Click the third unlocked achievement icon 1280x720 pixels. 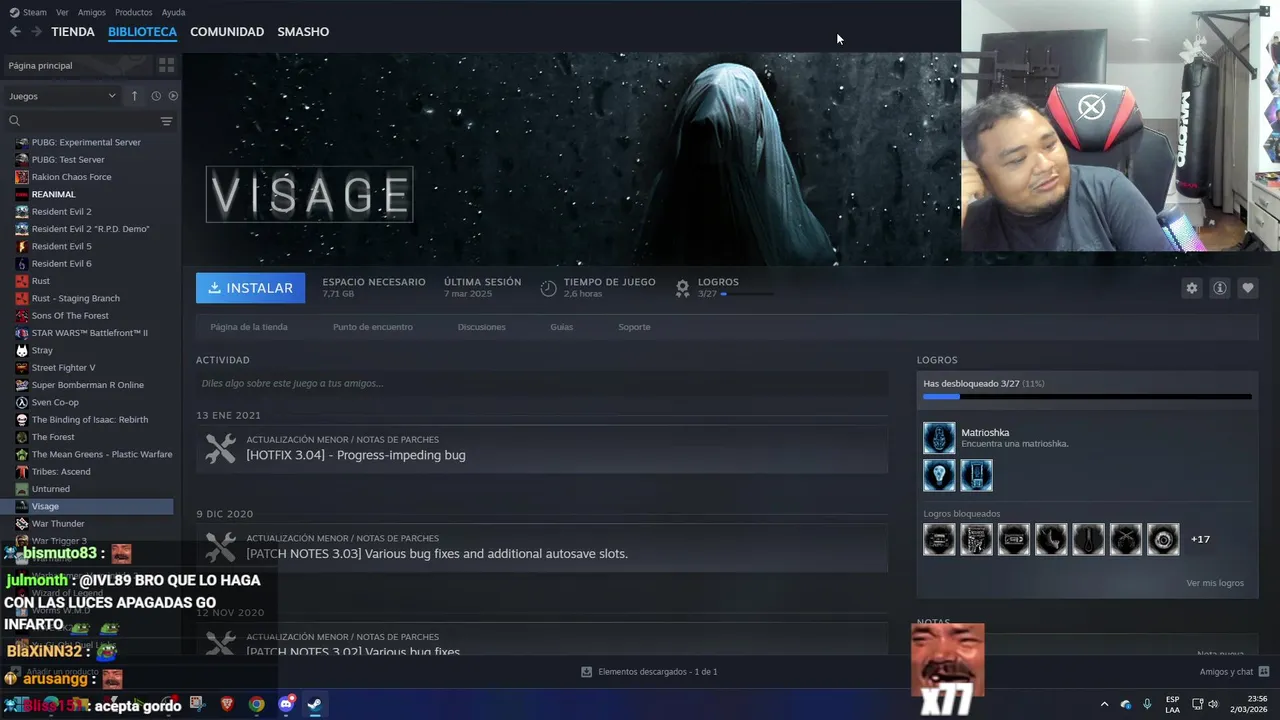[976, 475]
